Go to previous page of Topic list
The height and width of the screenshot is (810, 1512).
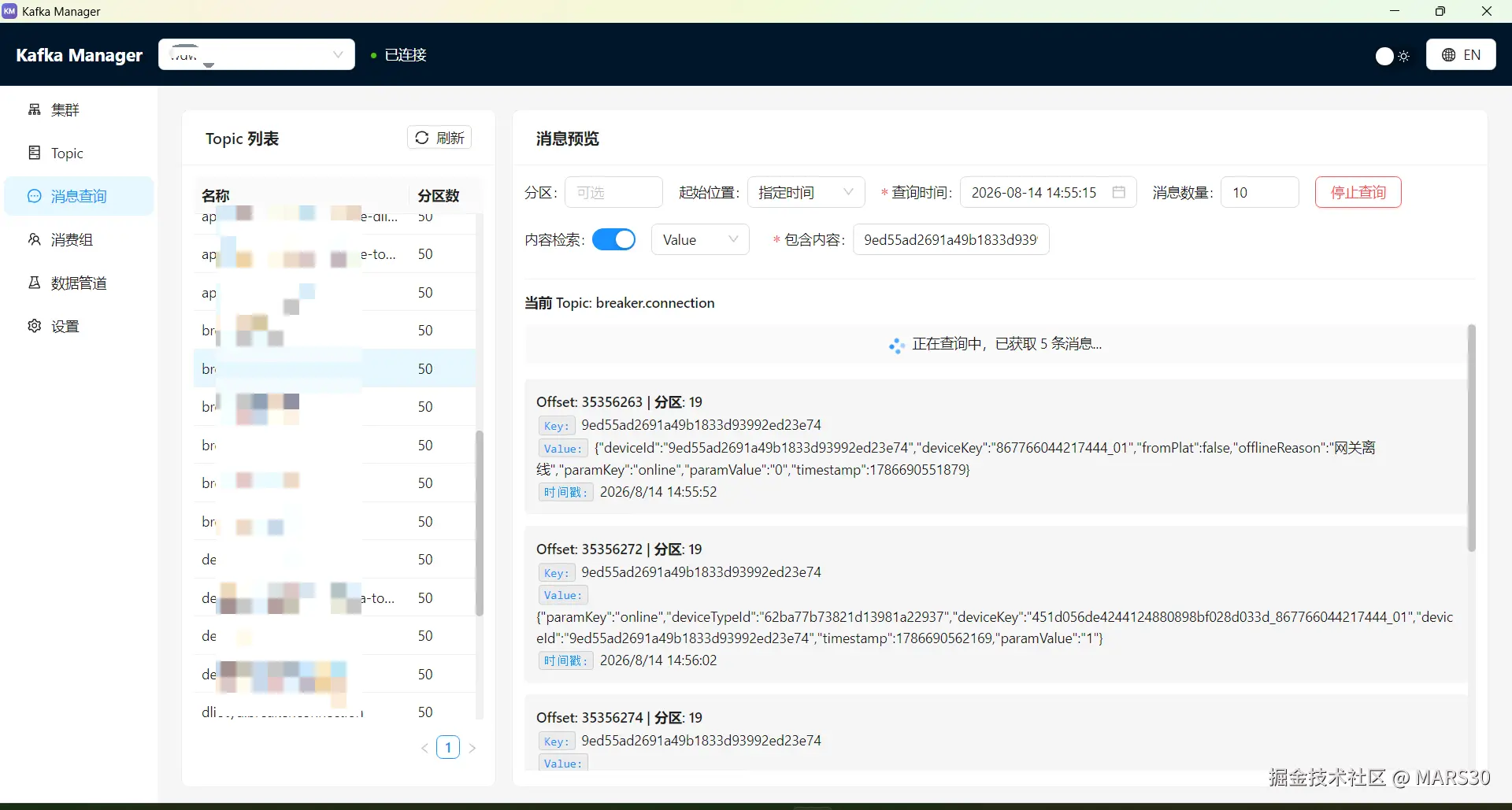click(x=424, y=748)
